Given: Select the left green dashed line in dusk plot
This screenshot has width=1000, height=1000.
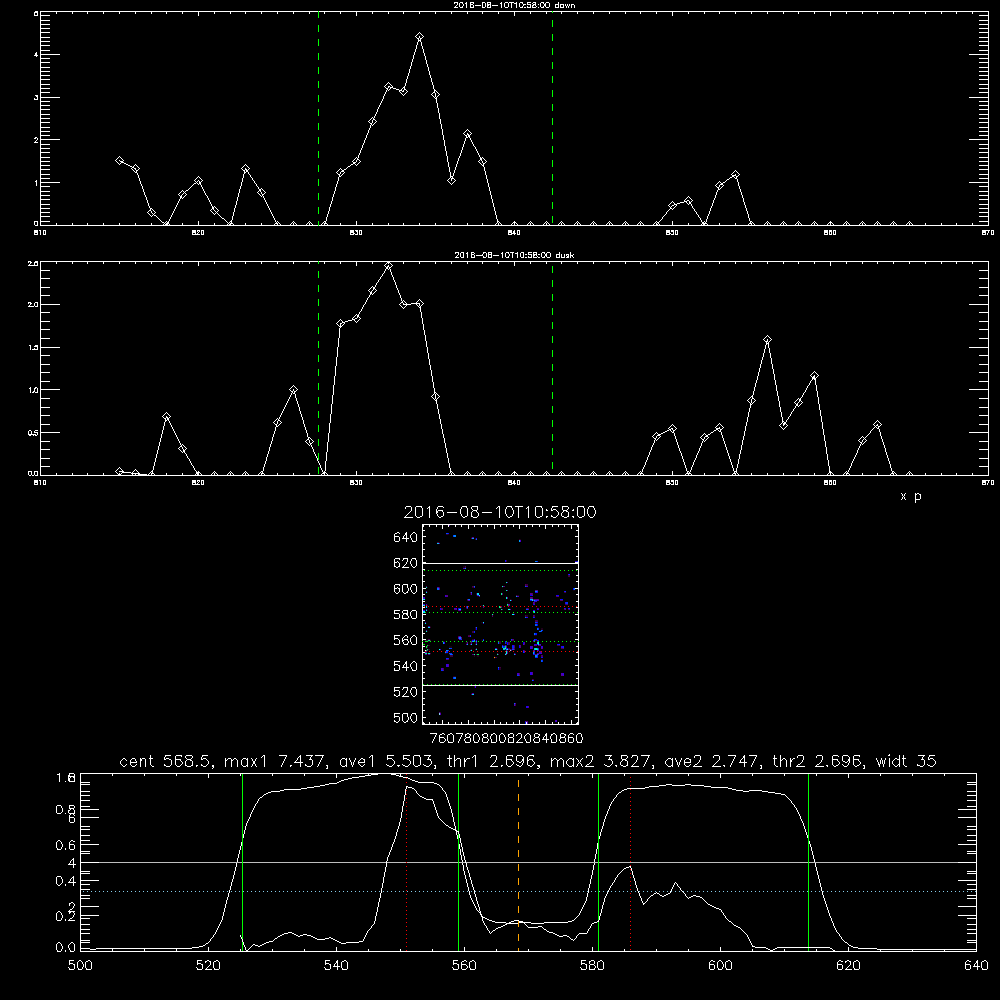Looking at the screenshot, I should click(318, 368).
